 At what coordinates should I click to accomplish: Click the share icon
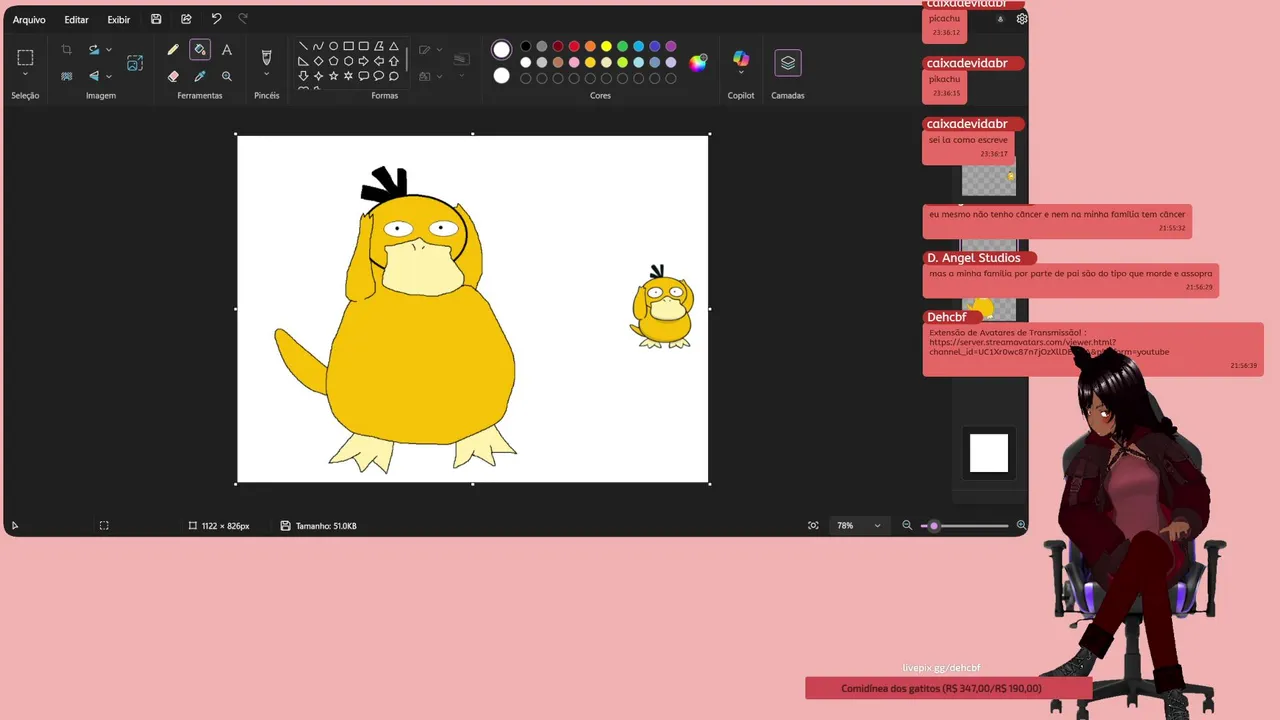click(186, 19)
